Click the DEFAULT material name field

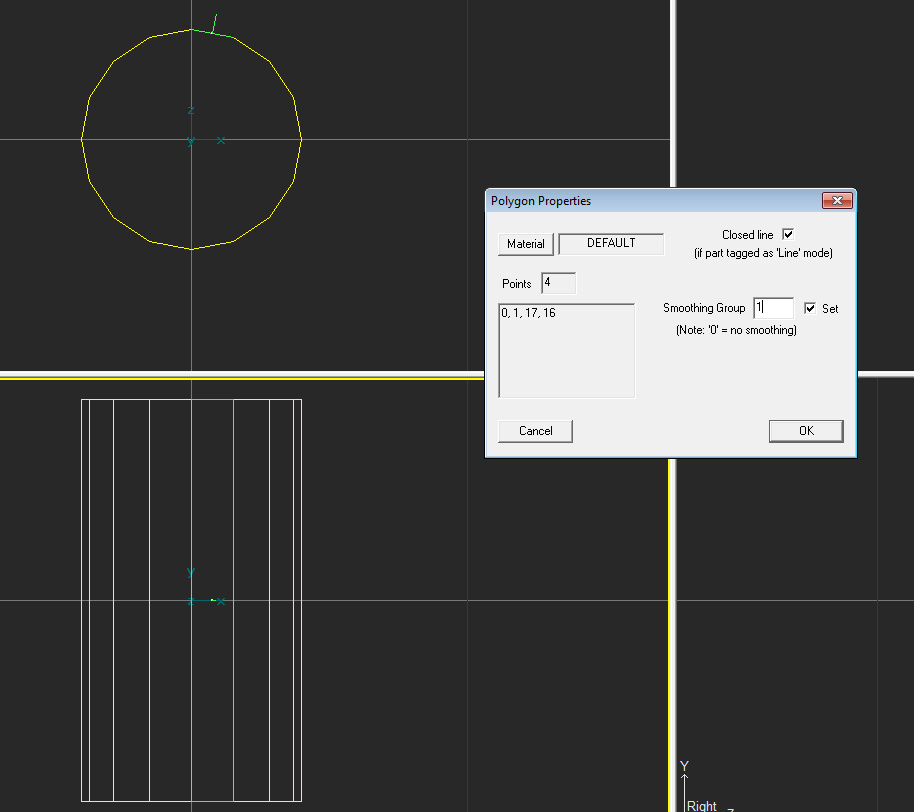click(611, 244)
